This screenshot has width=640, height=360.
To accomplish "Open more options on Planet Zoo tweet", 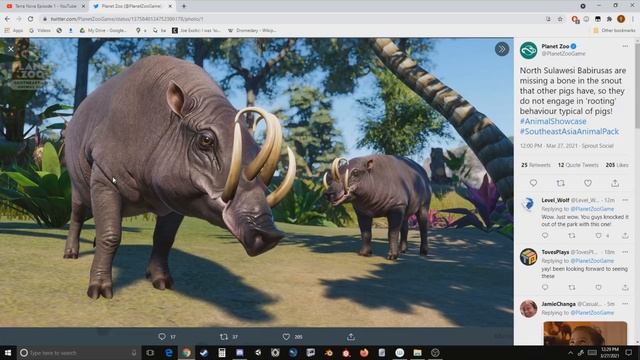I will coord(625,46).
